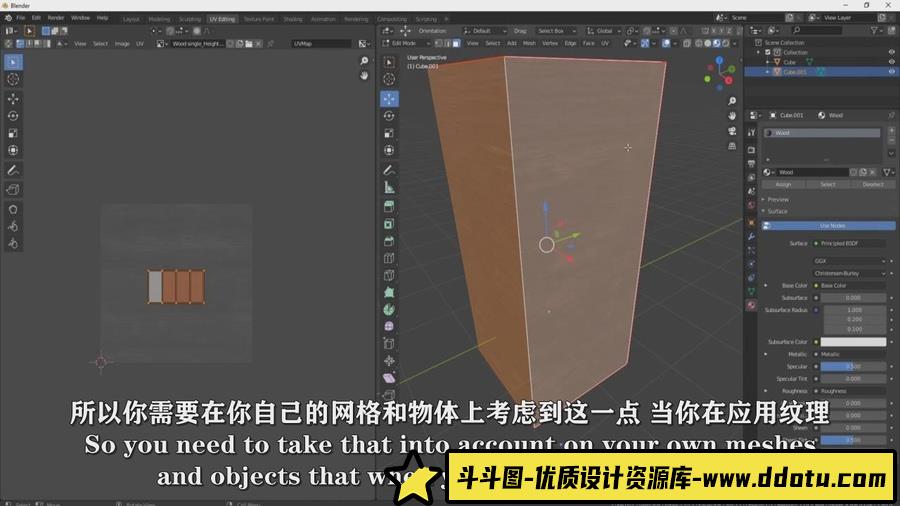Viewport: 900px width, 506px height.
Task: Open the Default orientation dropdown
Action: tap(485, 31)
